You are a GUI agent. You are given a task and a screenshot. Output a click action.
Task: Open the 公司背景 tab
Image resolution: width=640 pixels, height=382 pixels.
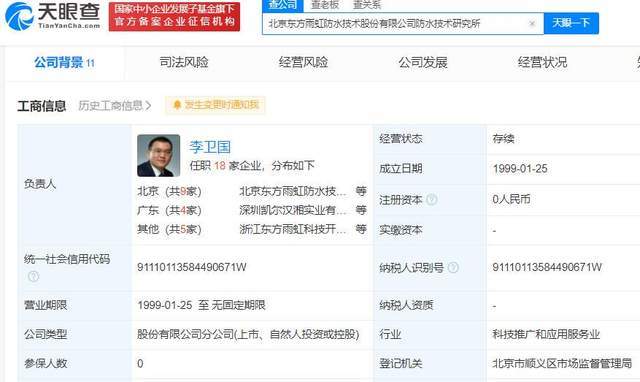tap(64, 62)
